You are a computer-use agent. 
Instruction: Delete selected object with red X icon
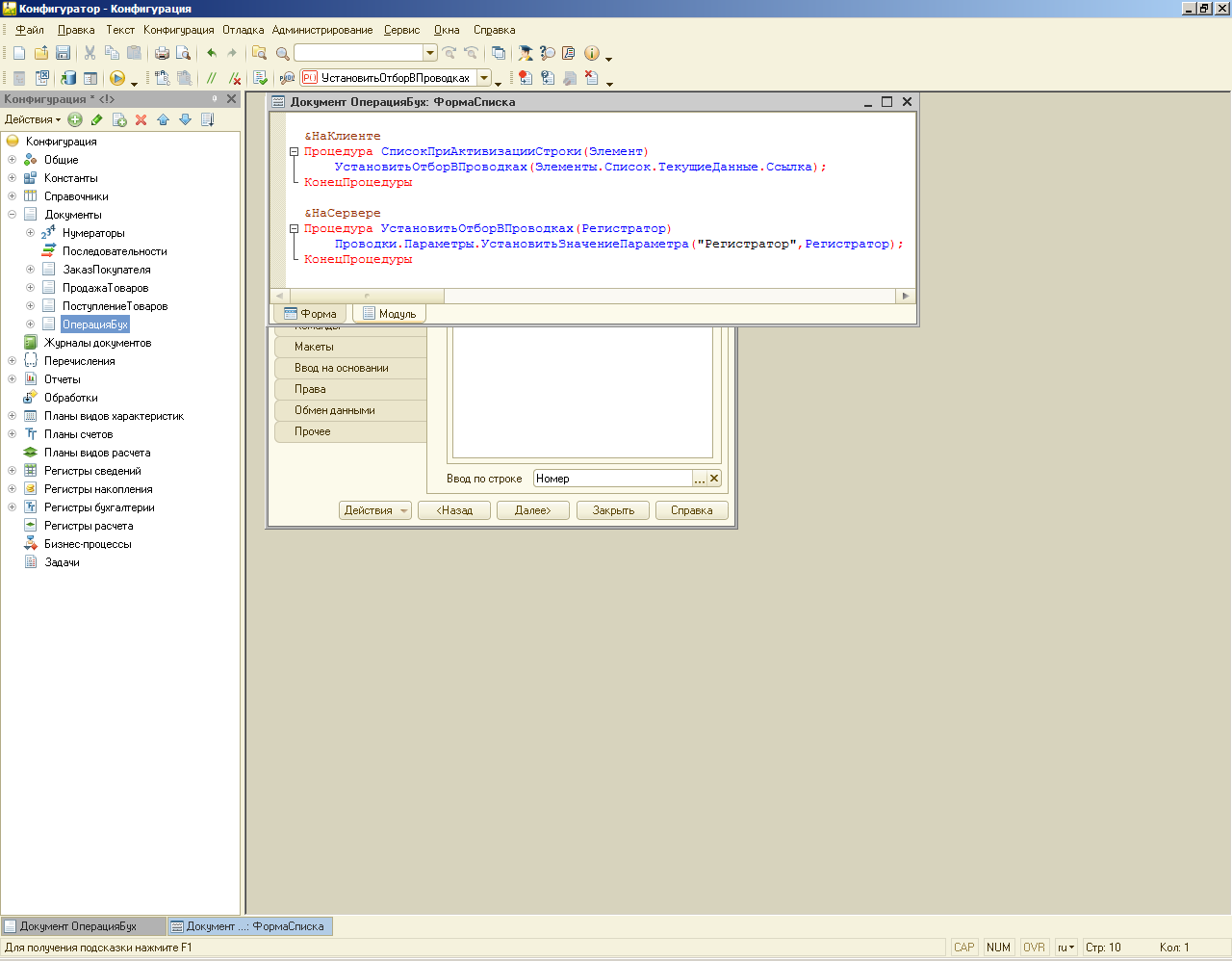coord(141,119)
